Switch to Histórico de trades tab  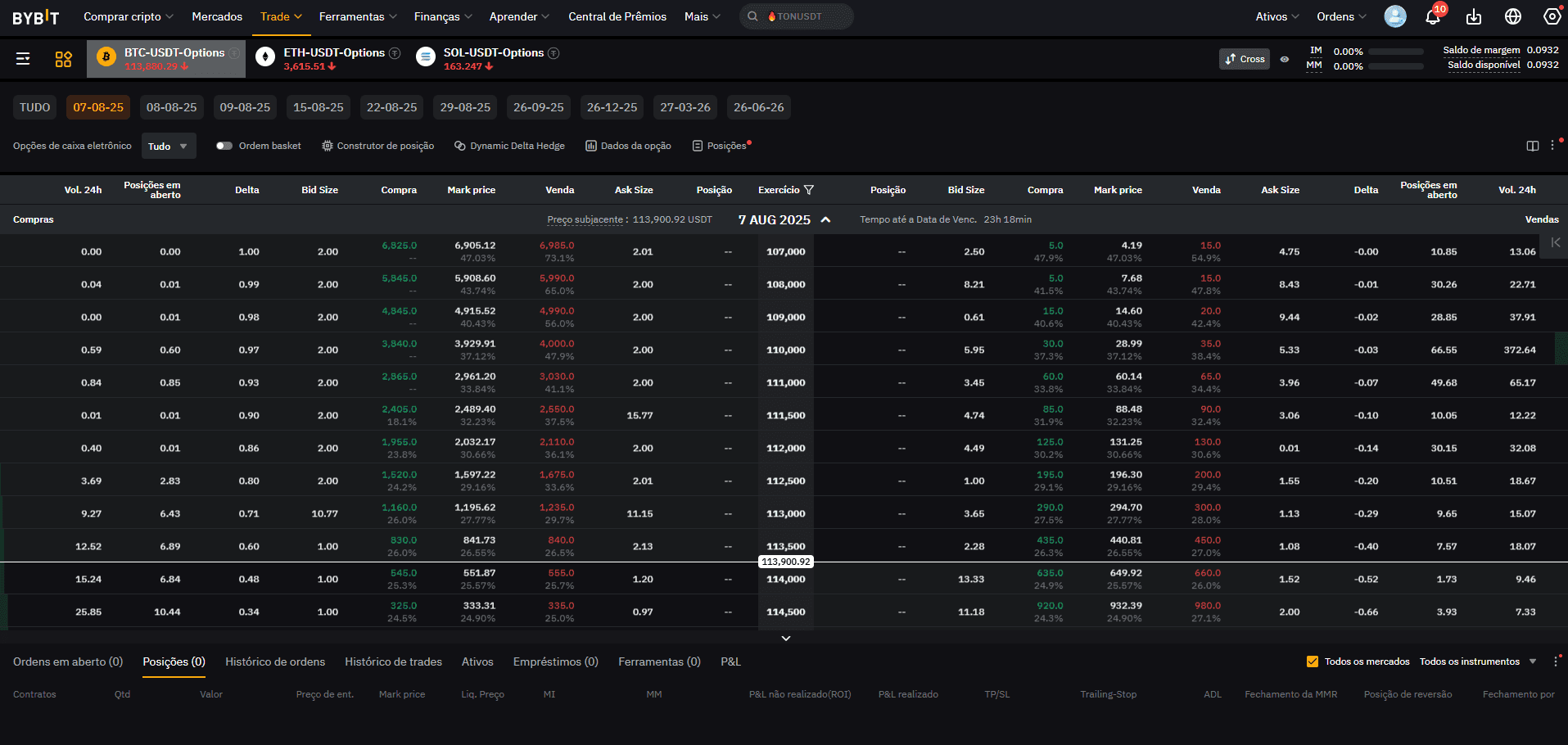click(393, 661)
